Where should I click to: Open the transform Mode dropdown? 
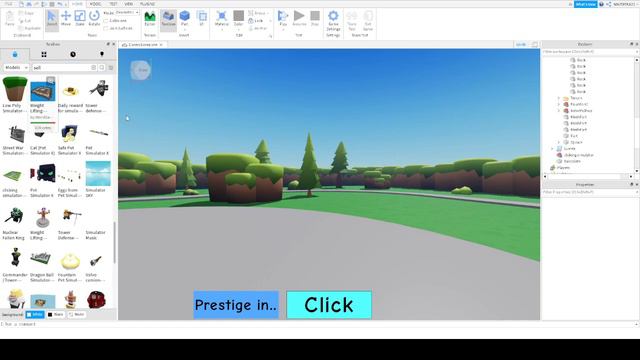(x=127, y=12)
